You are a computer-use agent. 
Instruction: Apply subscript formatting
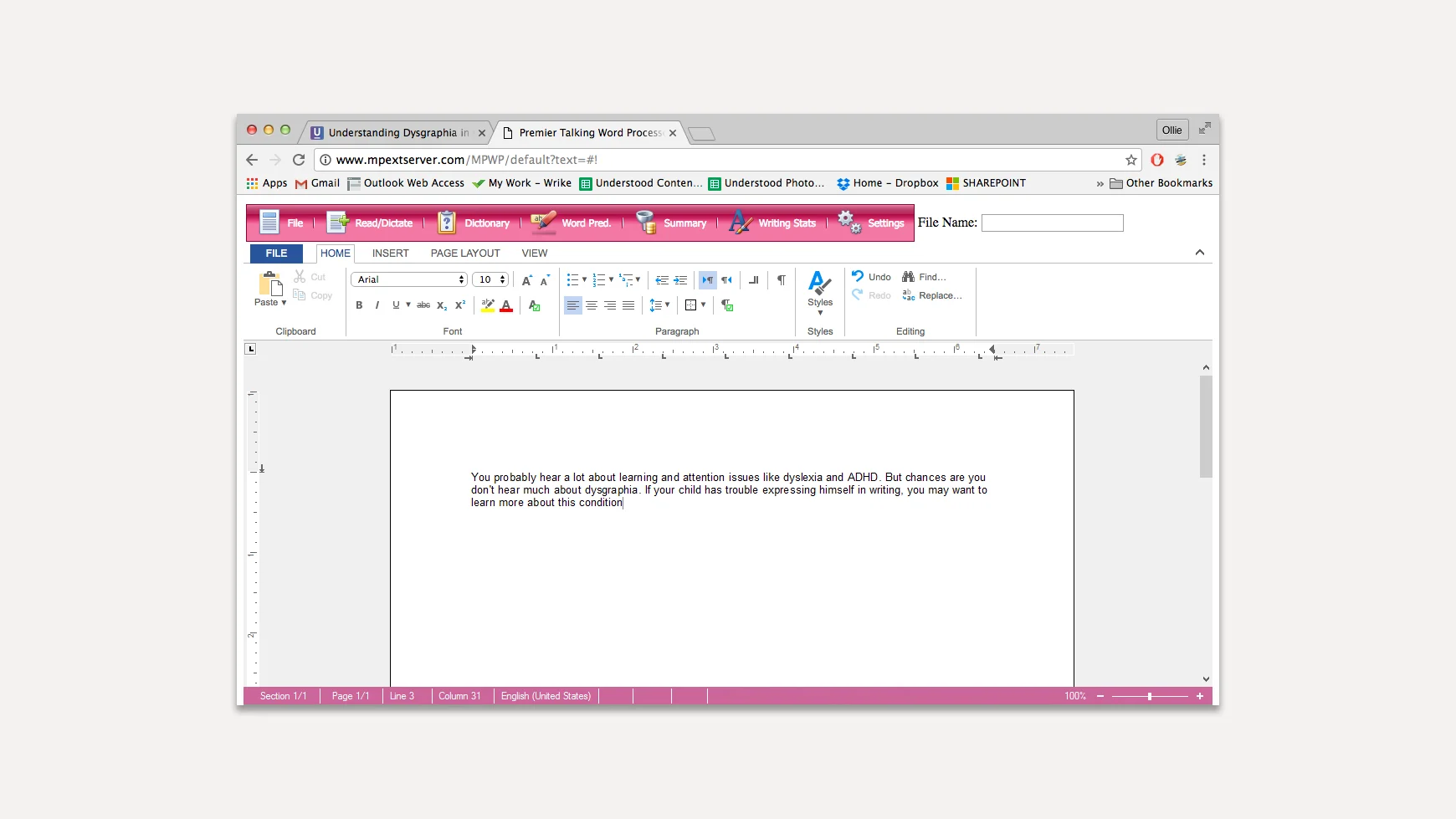point(442,305)
